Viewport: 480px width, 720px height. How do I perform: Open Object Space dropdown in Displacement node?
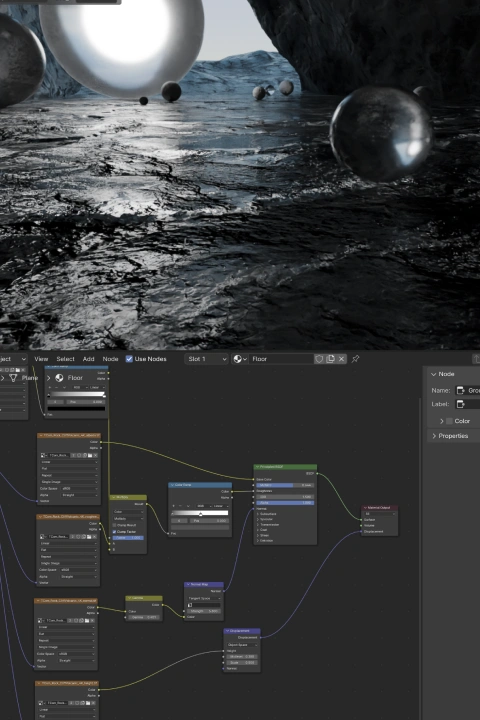[x=242, y=645]
